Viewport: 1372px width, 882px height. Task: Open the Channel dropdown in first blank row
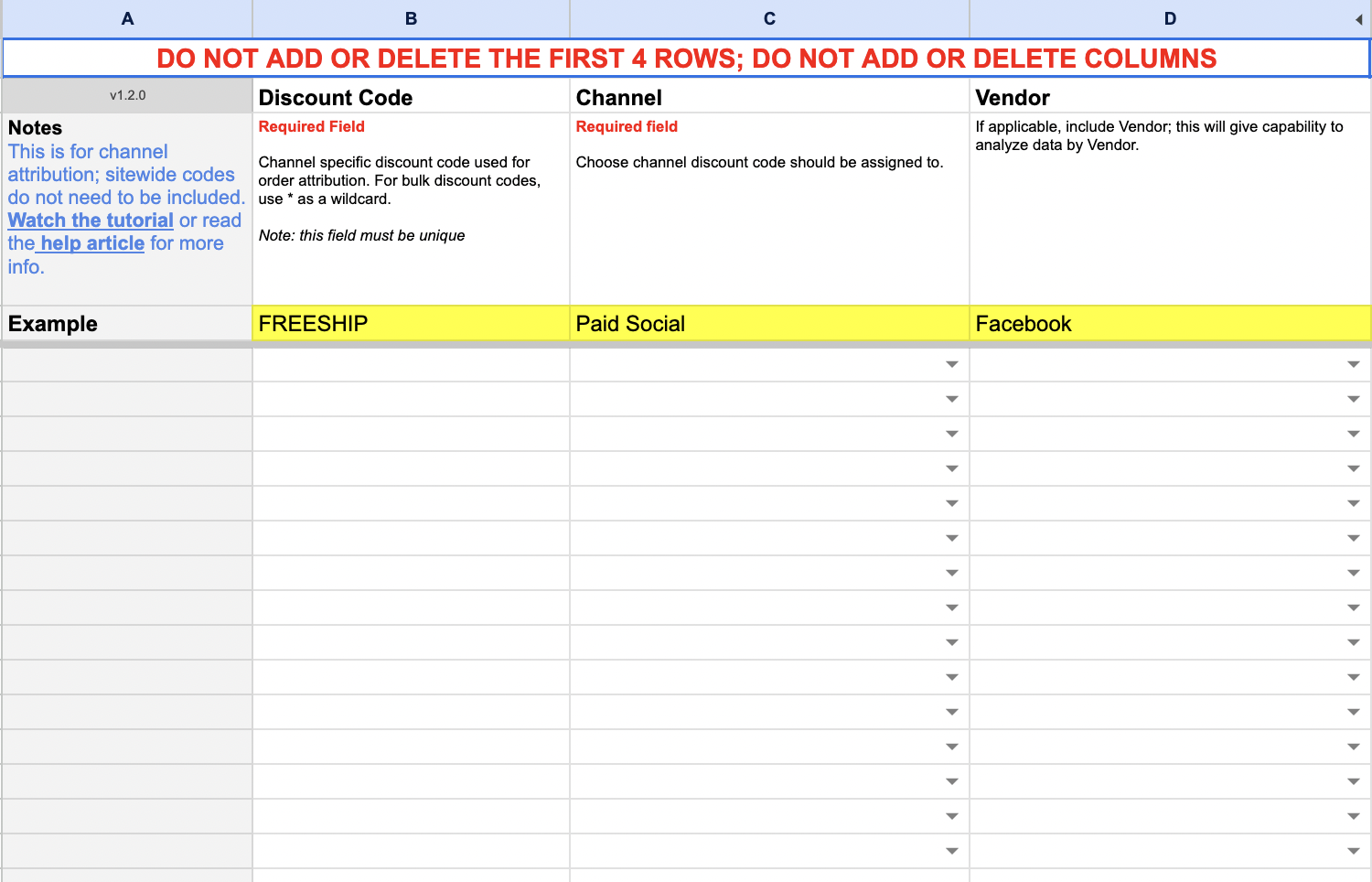951,364
